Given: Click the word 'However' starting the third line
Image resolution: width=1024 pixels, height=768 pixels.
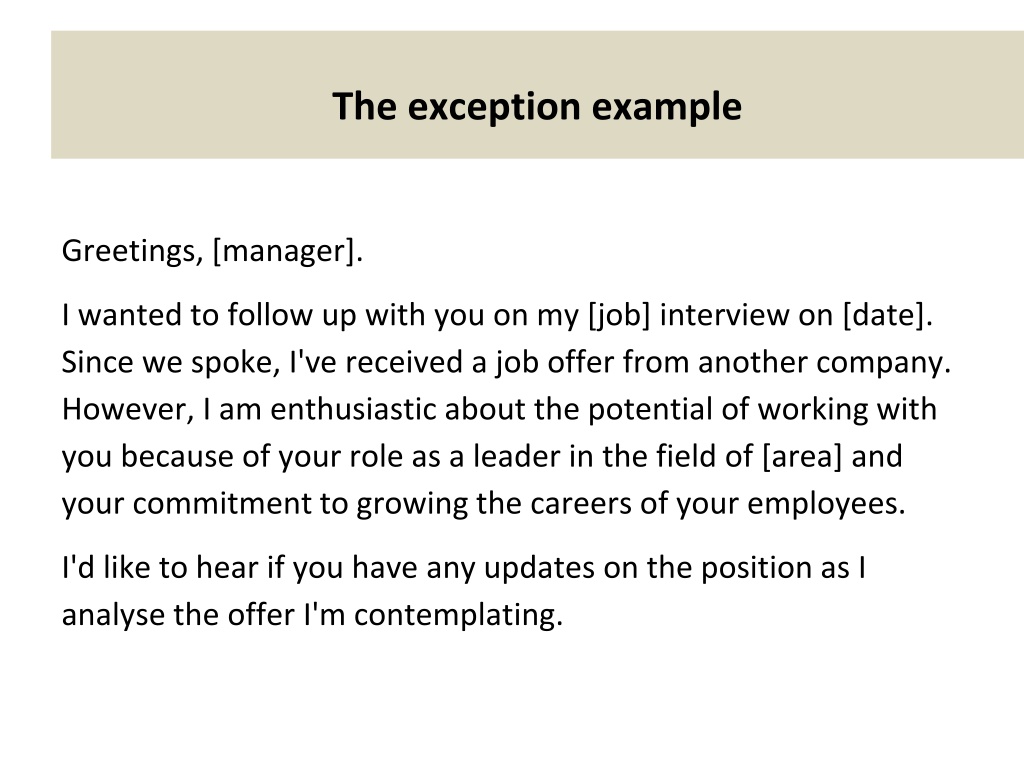Looking at the screenshot, I should [128, 409].
